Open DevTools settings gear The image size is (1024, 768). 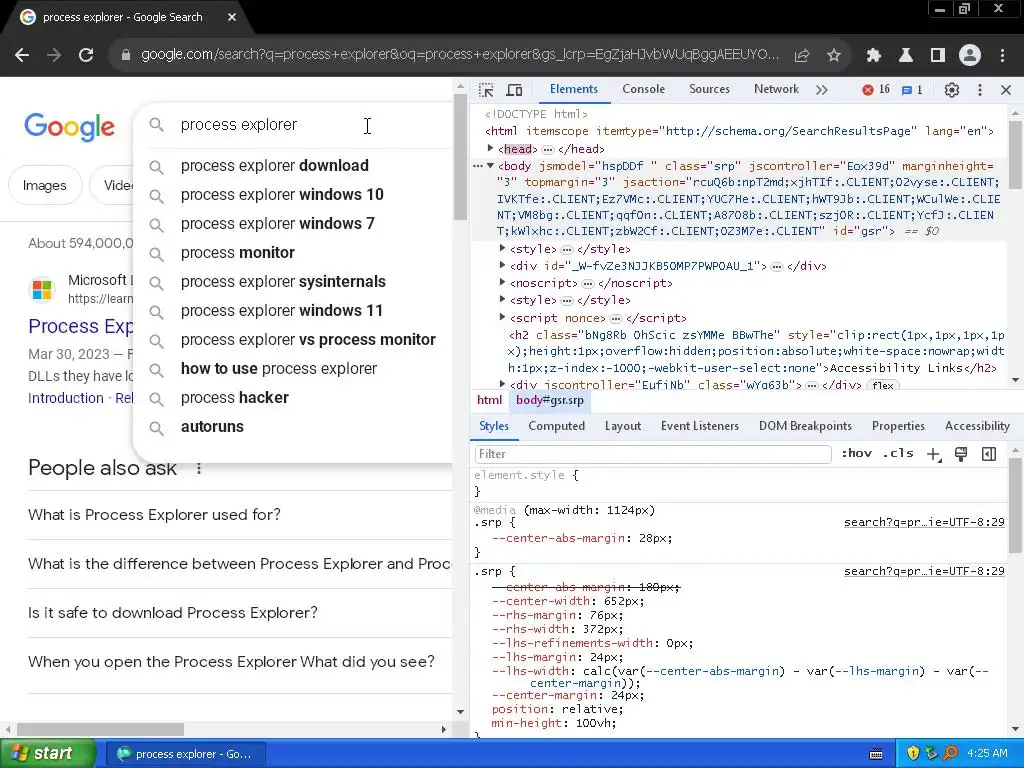[952, 90]
